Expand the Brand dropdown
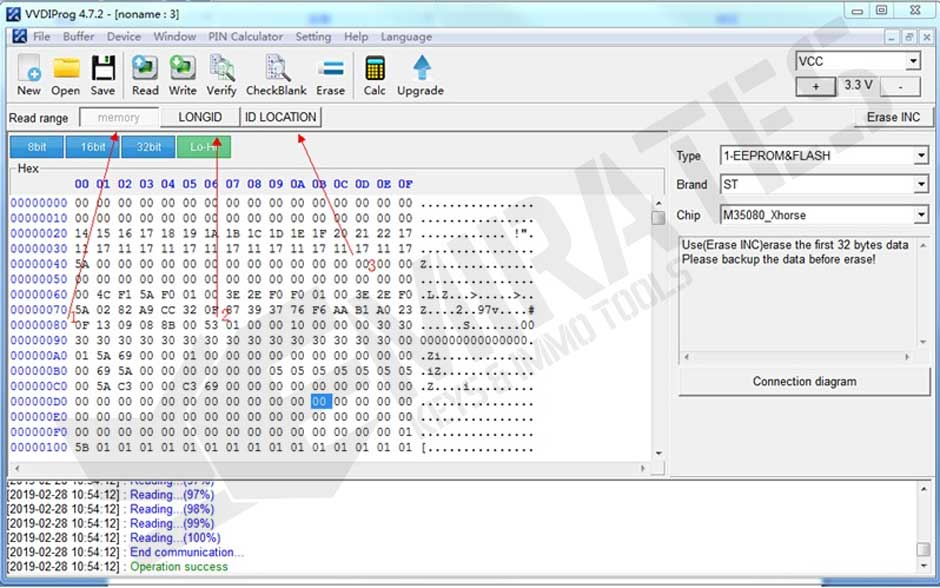 (920, 185)
